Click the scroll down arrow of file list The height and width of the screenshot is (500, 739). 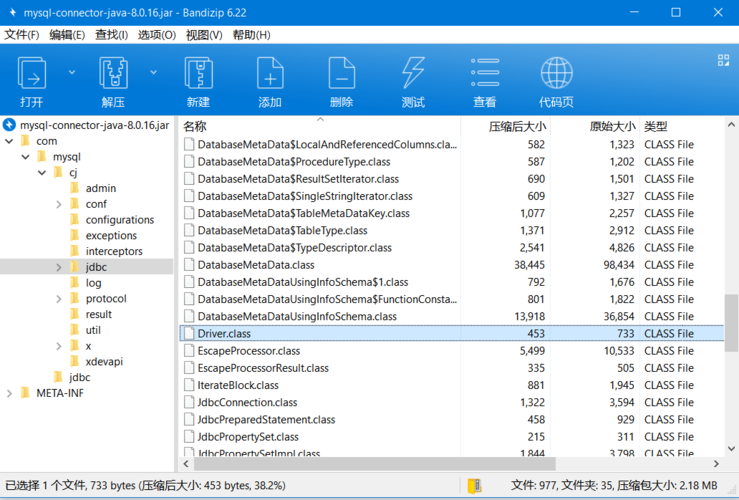(731, 449)
